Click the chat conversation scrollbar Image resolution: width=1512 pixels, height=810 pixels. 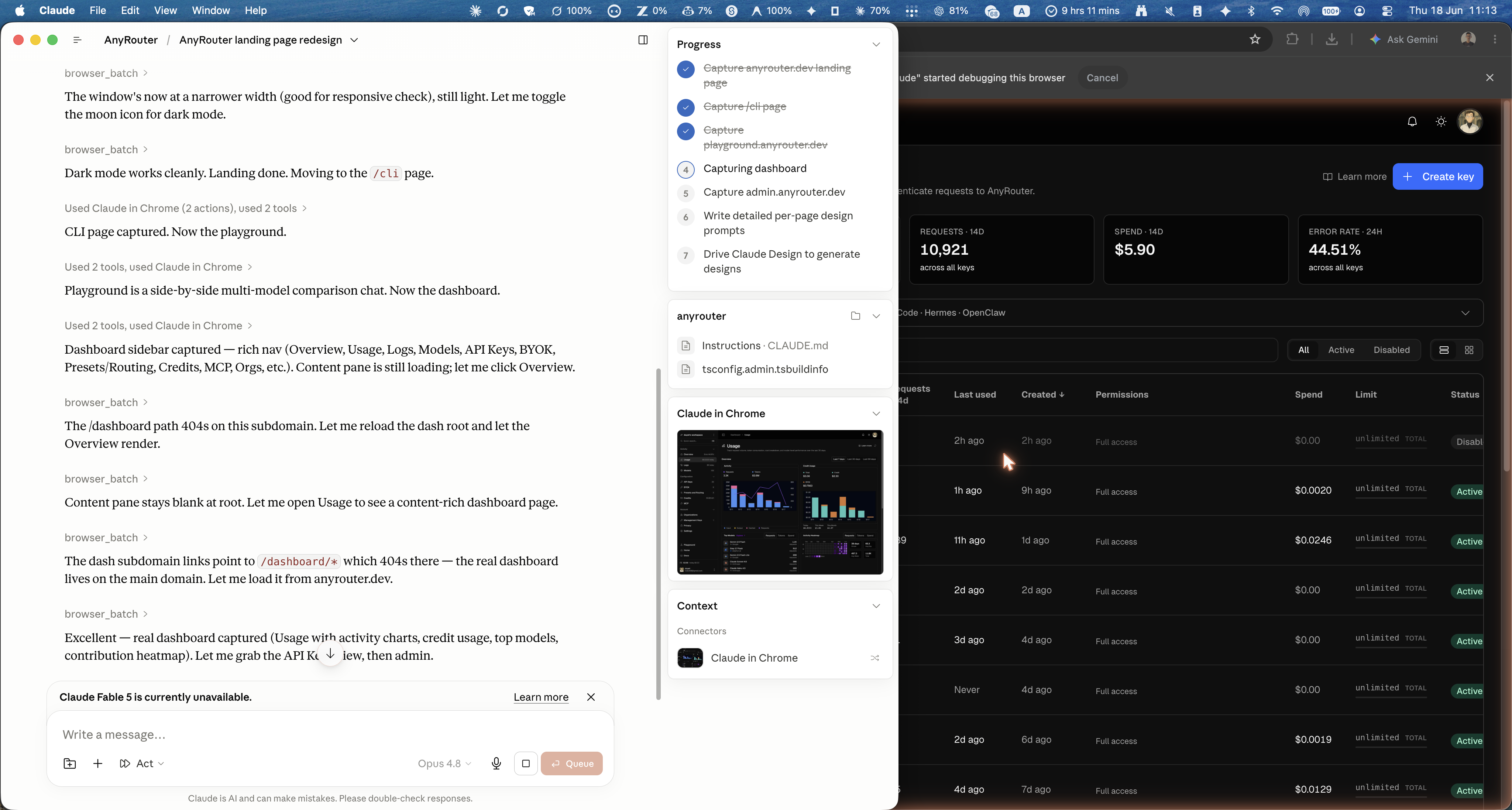coord(659,534)
